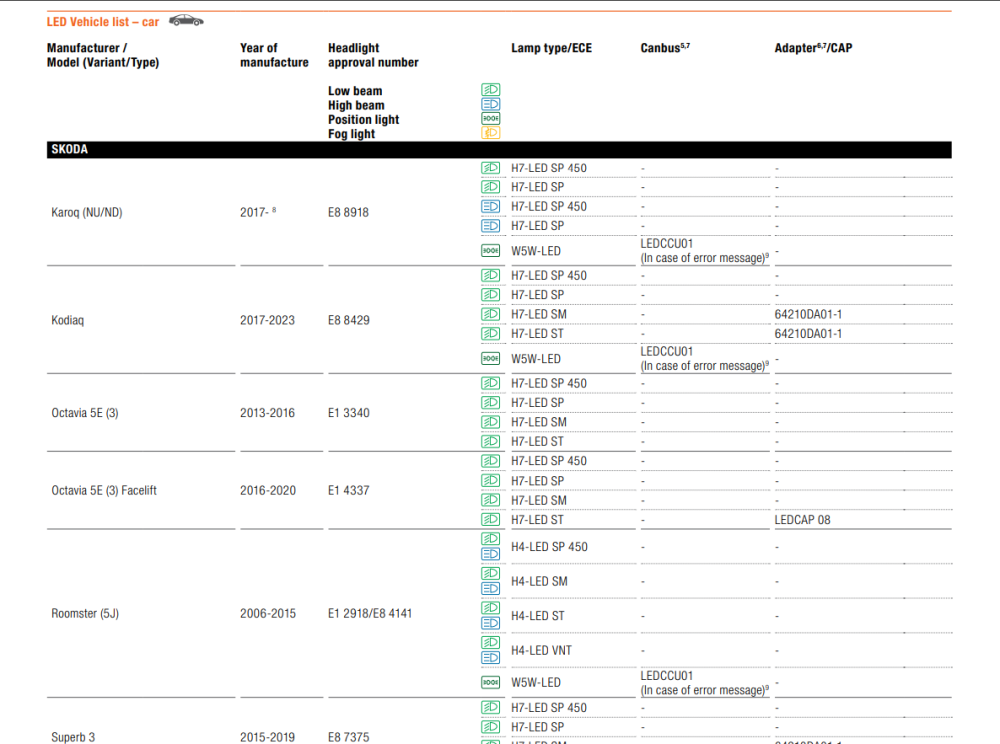Click the LED Vehicle list – car heading

coord(103,22)
